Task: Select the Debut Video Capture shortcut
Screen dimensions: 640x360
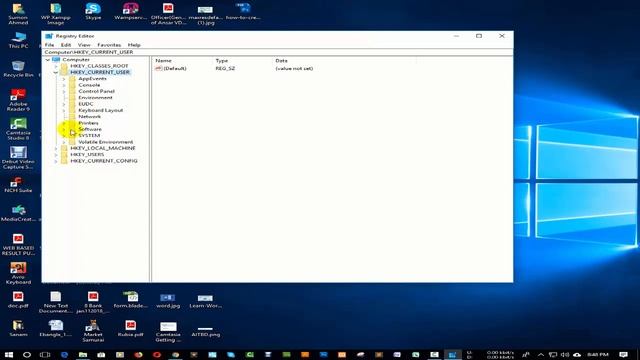Action: 18,158
